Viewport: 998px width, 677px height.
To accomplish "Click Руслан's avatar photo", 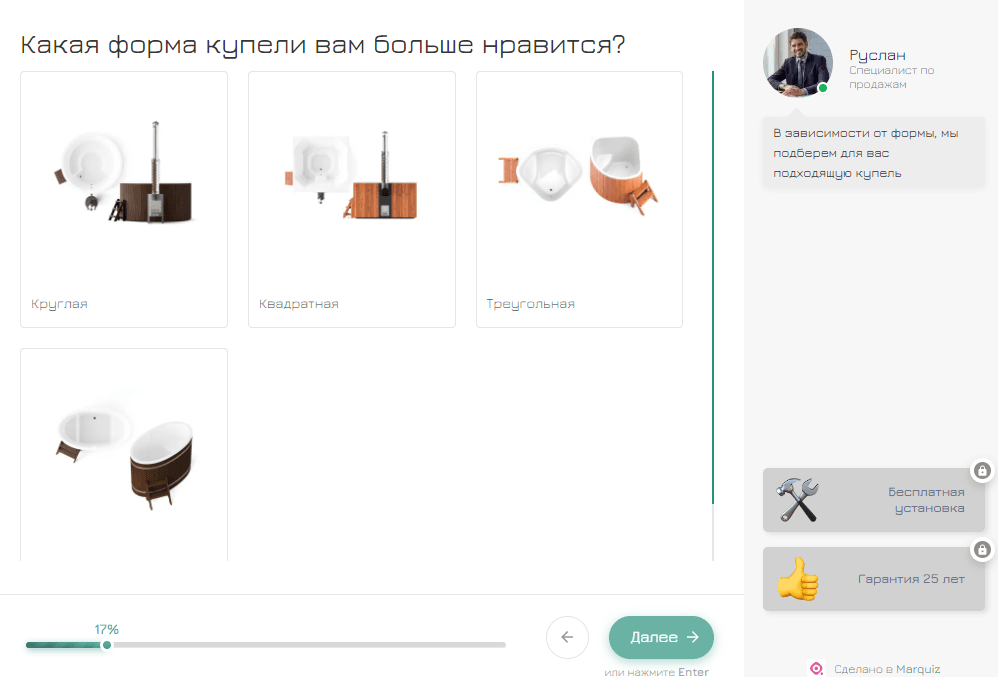I will click(798, 62).
